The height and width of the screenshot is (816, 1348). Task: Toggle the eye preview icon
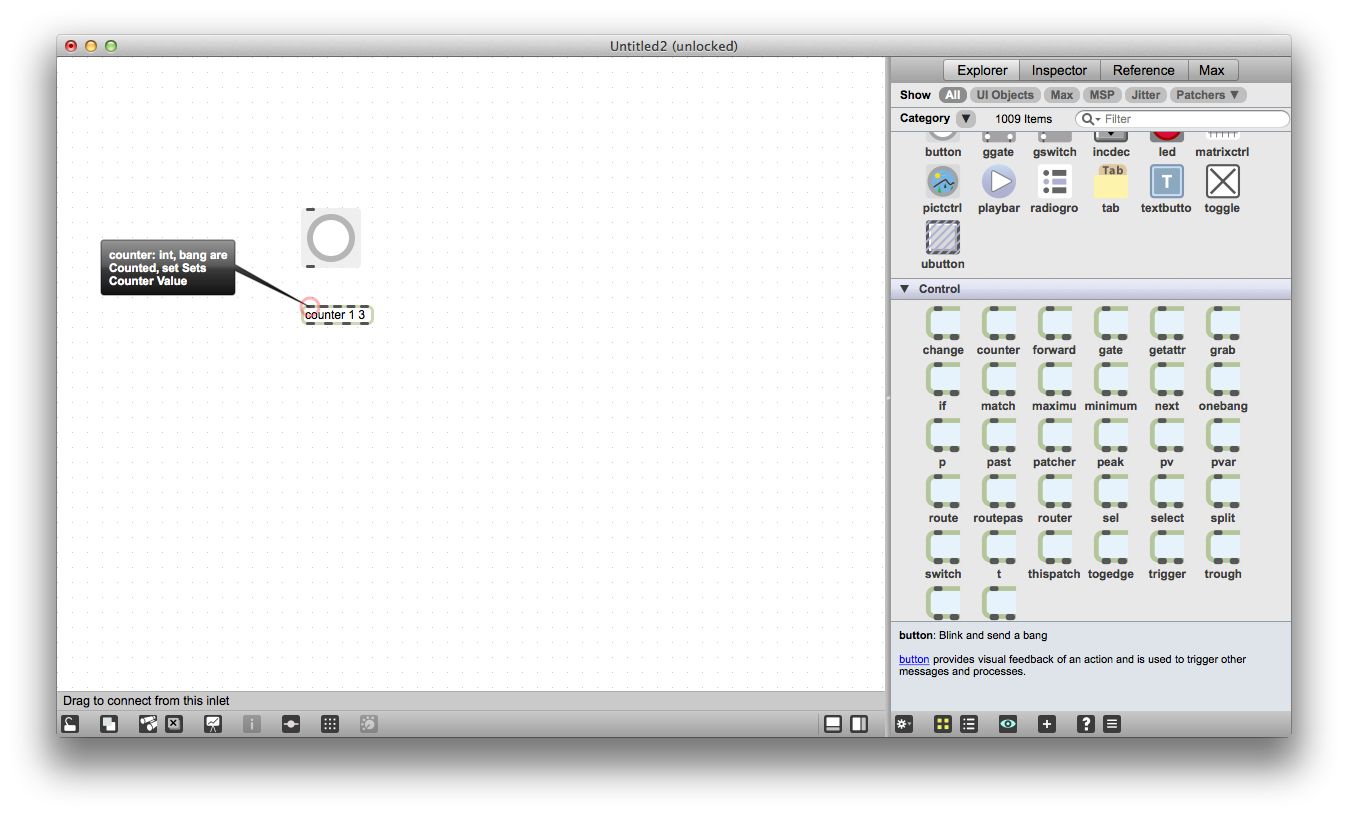pyautogui.click(x=1008, y=724)
